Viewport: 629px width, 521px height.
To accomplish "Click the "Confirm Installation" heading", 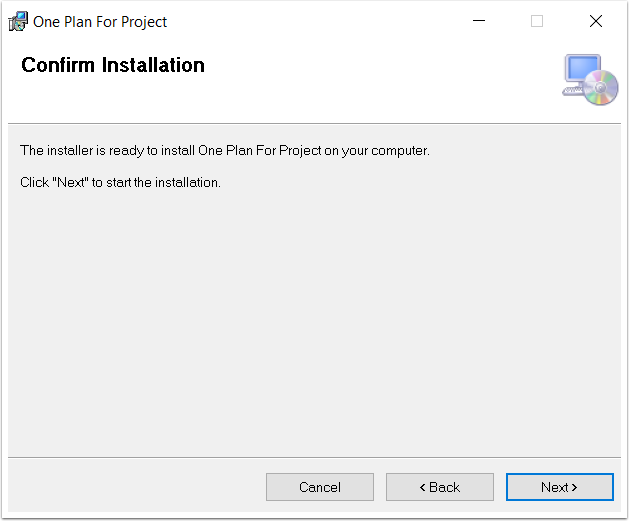I will tap(113, 65).
